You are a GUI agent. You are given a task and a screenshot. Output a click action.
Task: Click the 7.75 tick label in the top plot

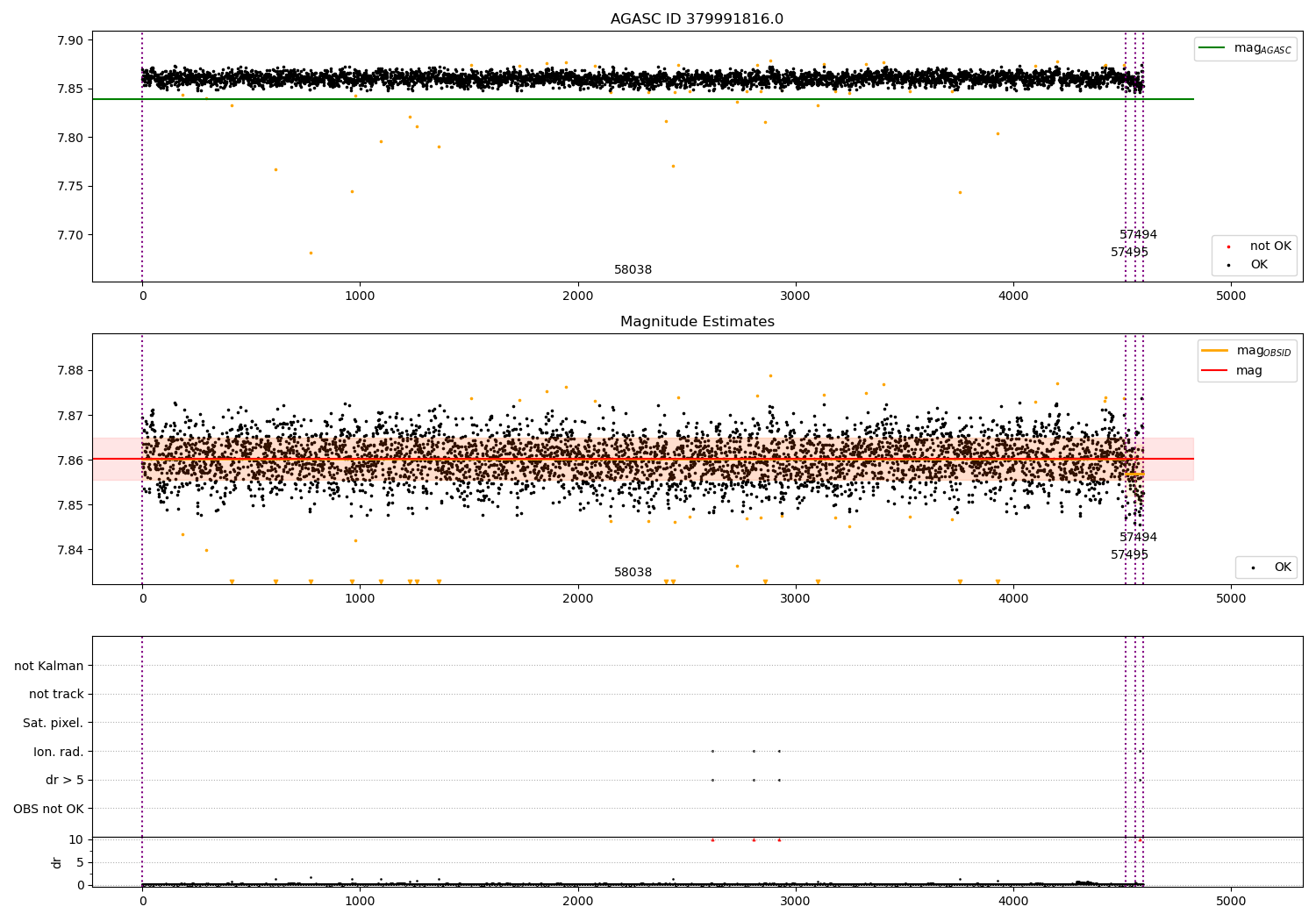pos(70,186)
